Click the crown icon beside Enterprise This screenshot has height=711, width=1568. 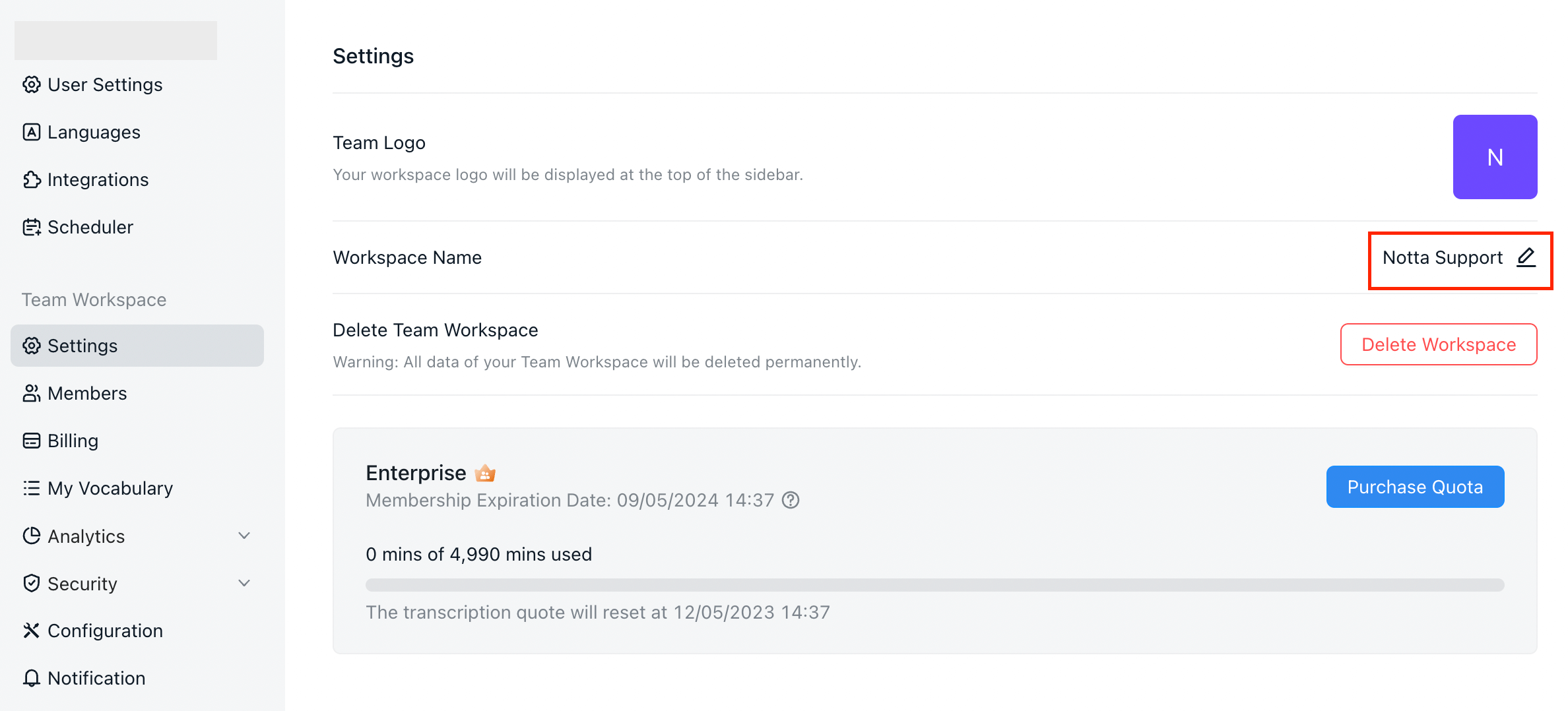coord(486,472)
